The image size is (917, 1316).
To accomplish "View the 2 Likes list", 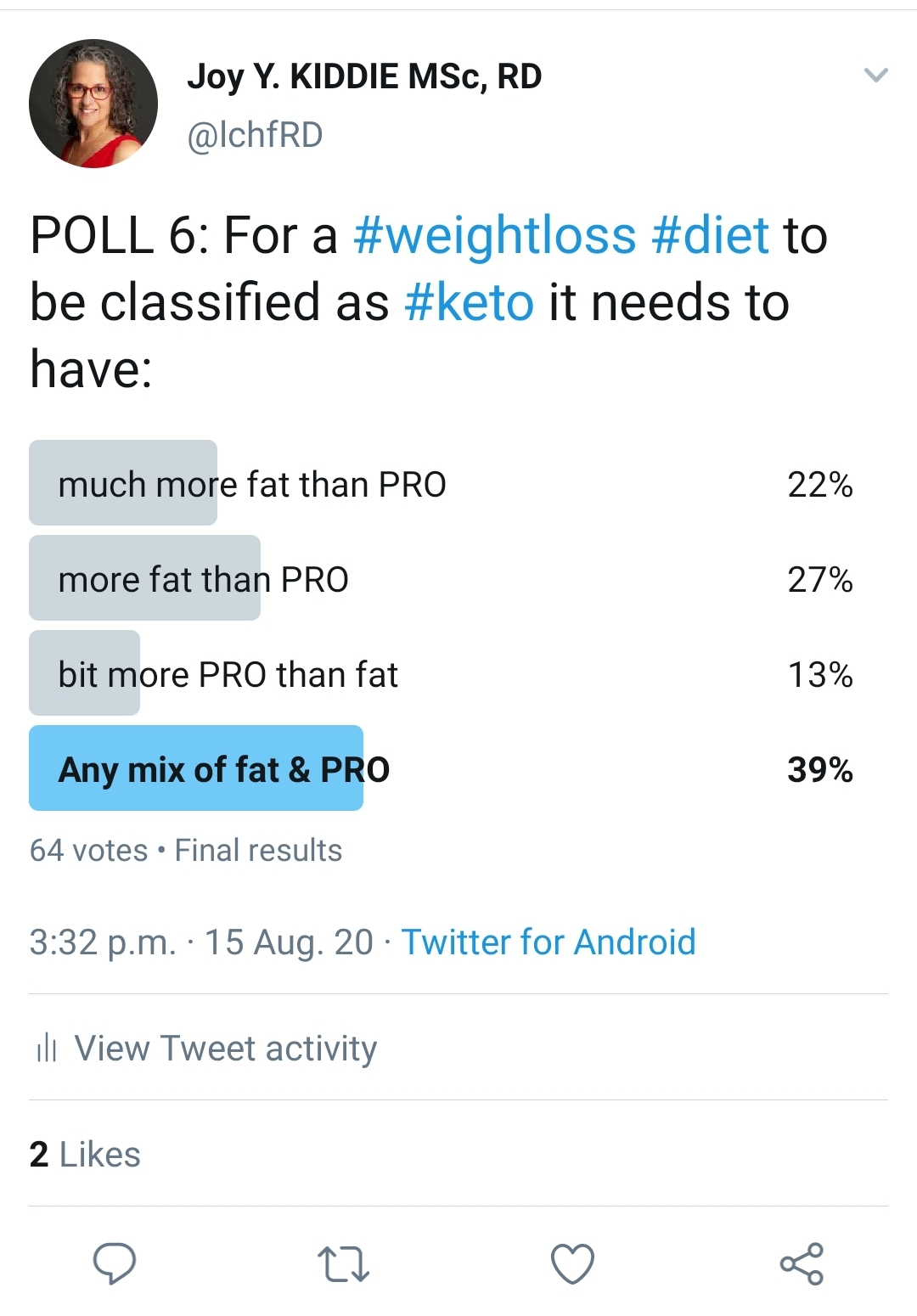I will [x=85, y=1155].
